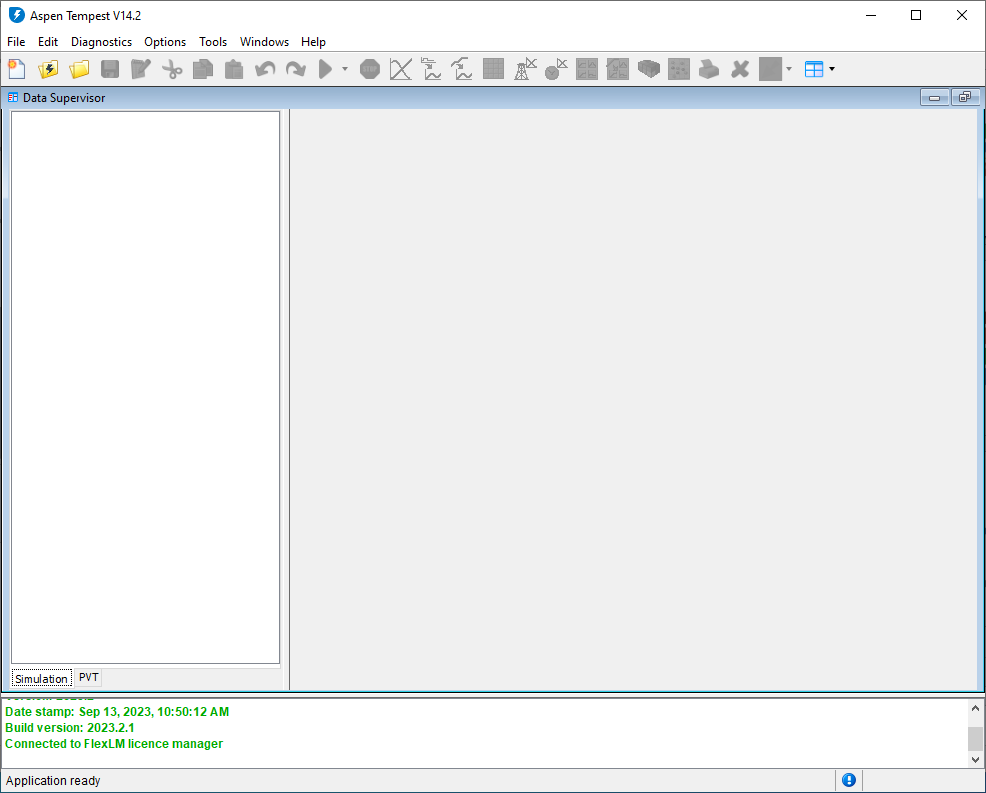Image resolution: width=986 pixels, height=793 pixels.
Task: Open the Diagnostics menu
Action: (101, 42)
